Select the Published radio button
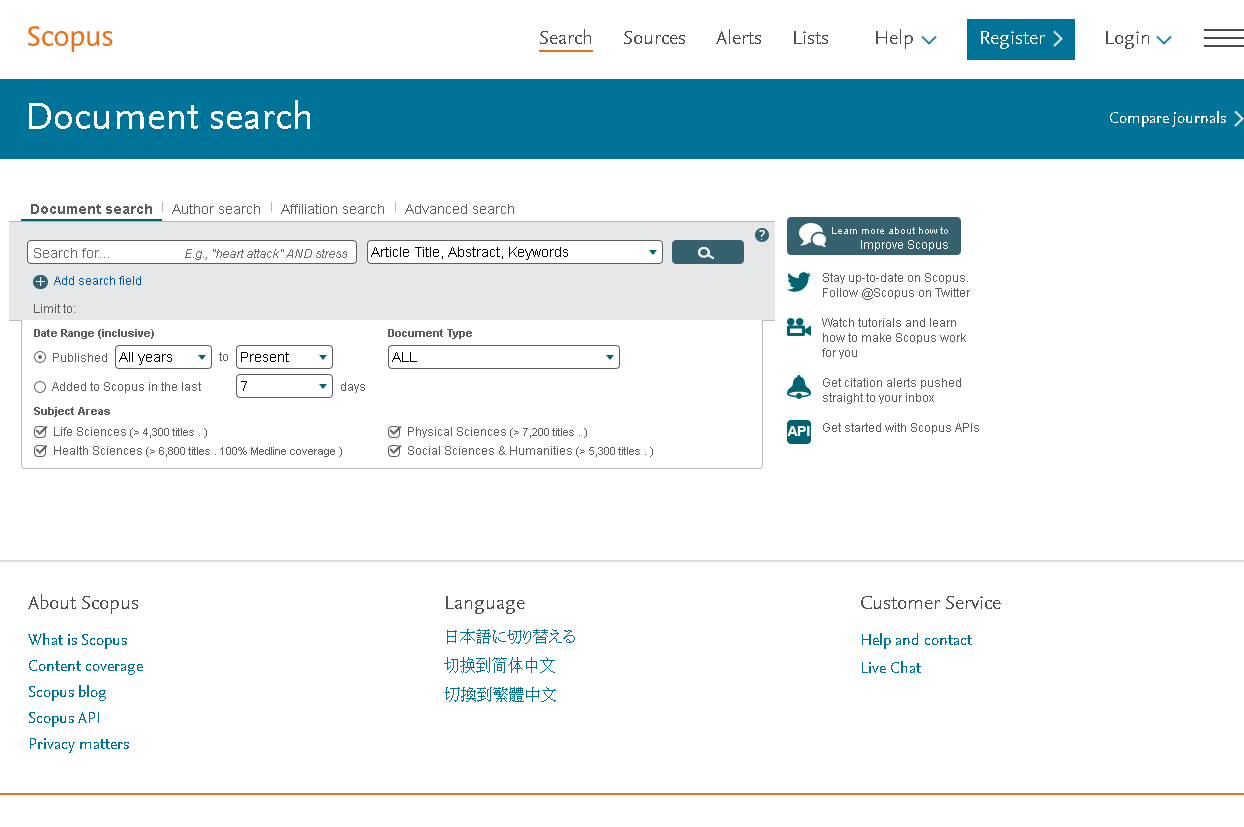Viewport: 1244px width, 827px height. pyautogui.click(x=40, y=357)
